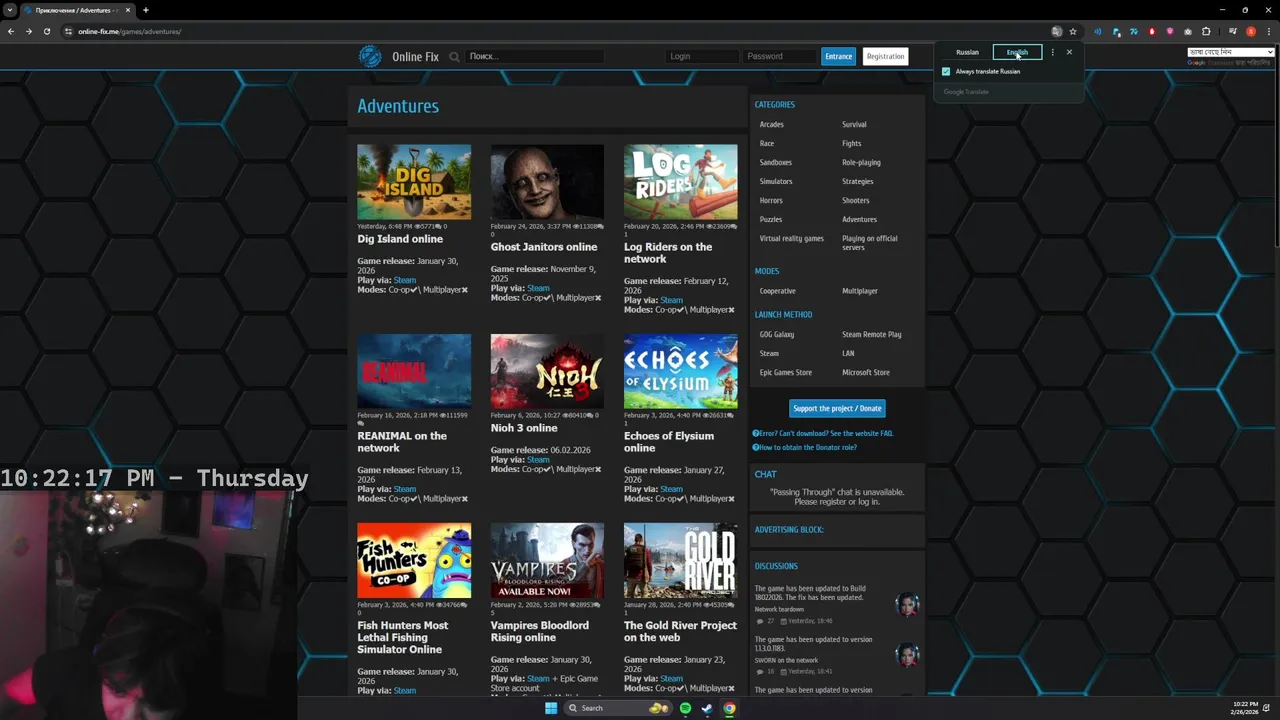Click the Registration button
1280x720 pixels.
tap(885, 56)
